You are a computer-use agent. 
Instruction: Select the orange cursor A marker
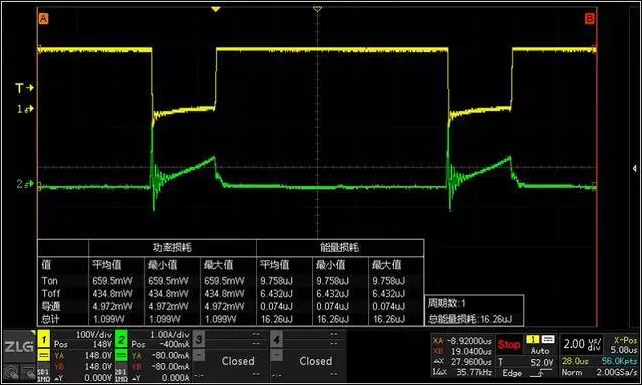pyautogui.click(x=43, y=18)
